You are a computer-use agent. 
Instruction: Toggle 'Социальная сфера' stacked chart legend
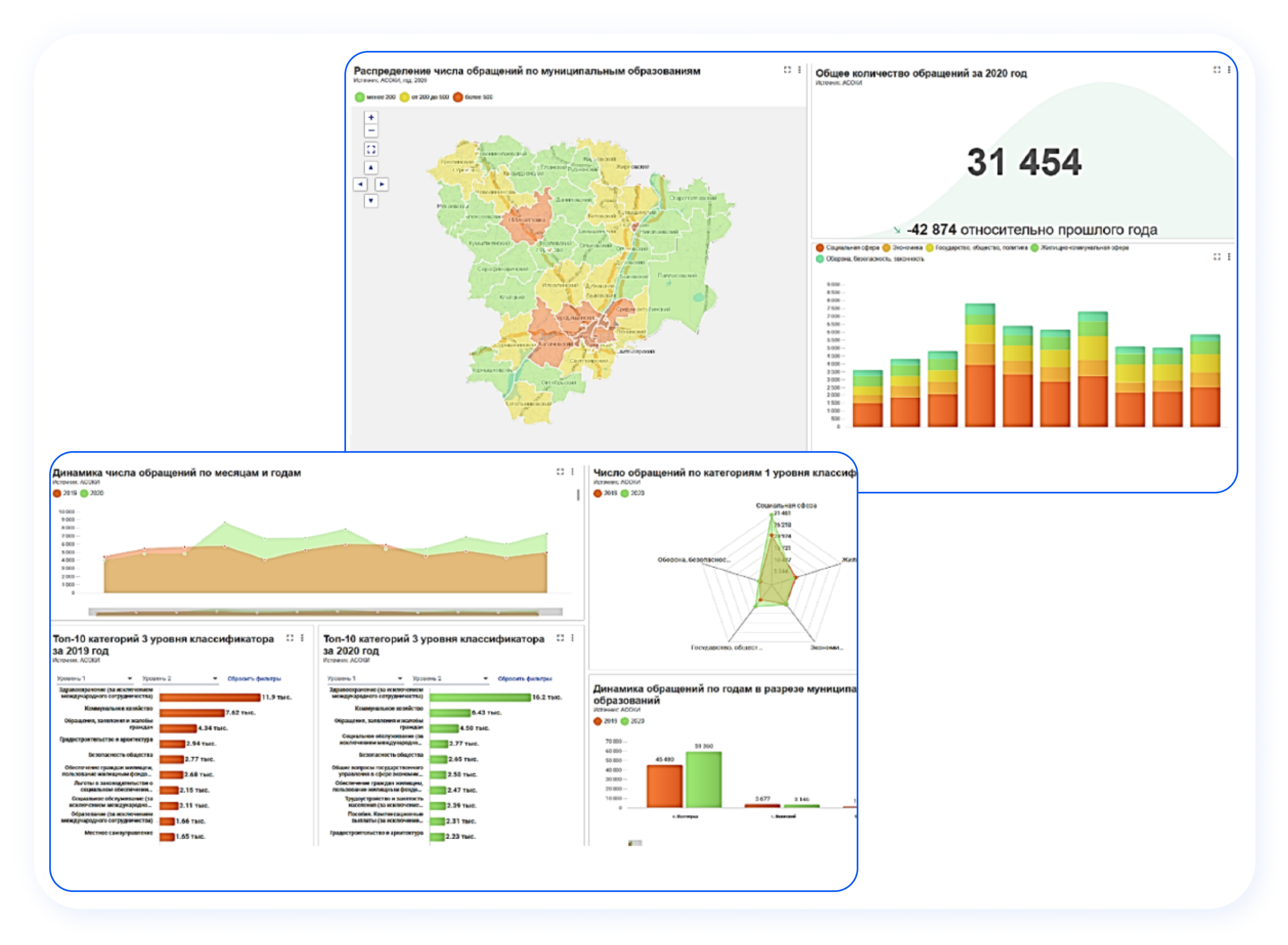coord(848,248)
